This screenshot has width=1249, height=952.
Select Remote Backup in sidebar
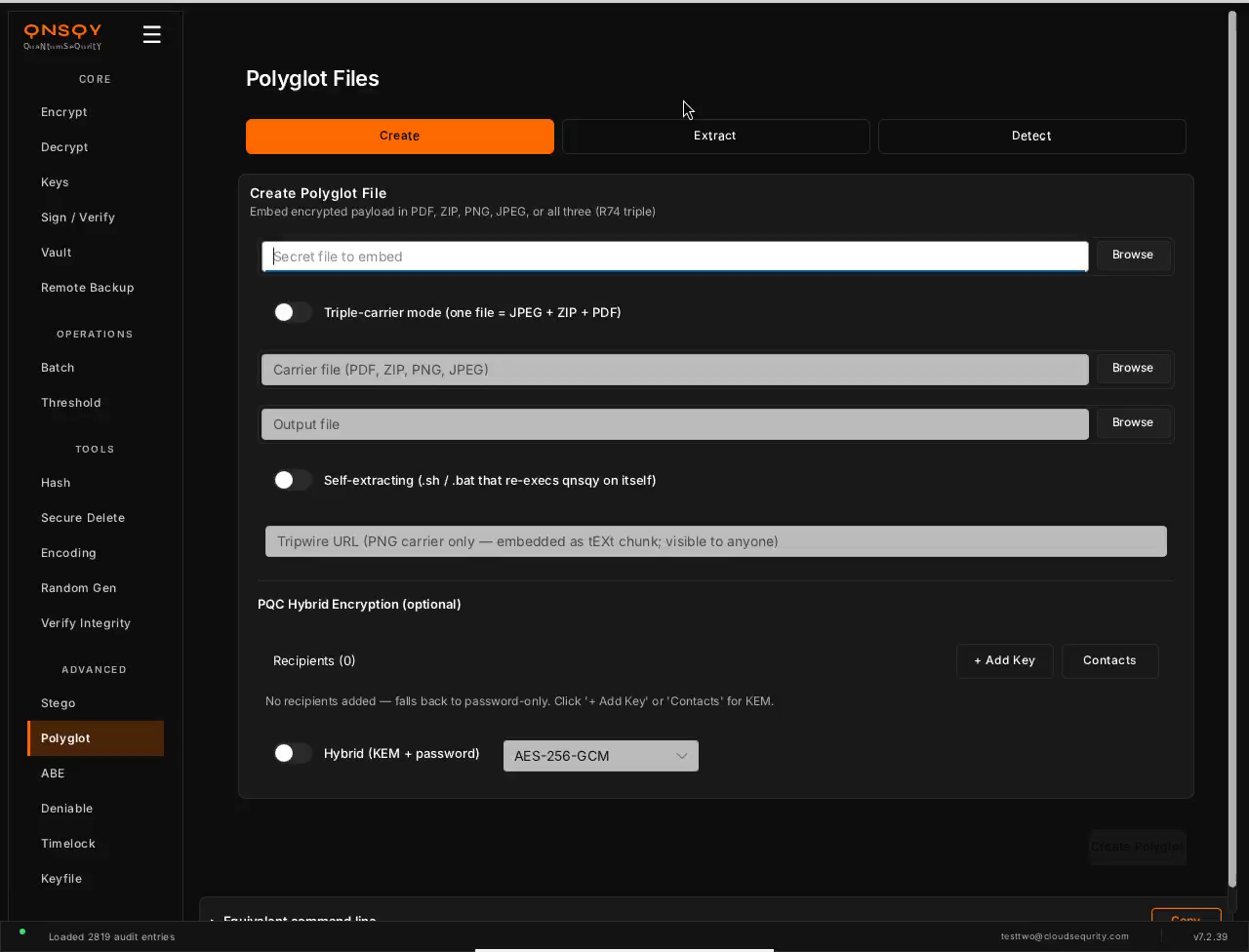point(96,288)
